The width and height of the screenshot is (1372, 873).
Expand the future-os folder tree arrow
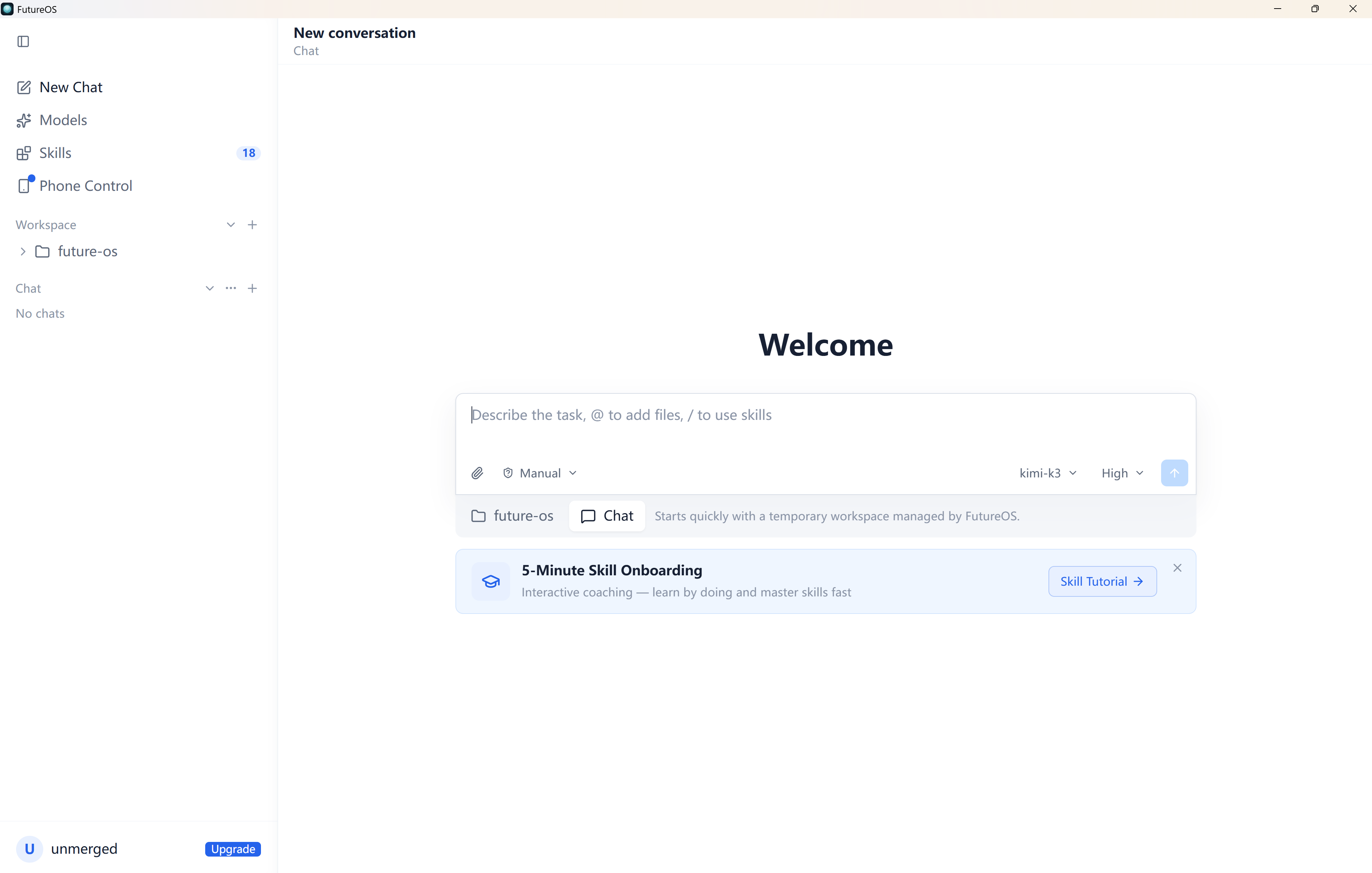23,252
